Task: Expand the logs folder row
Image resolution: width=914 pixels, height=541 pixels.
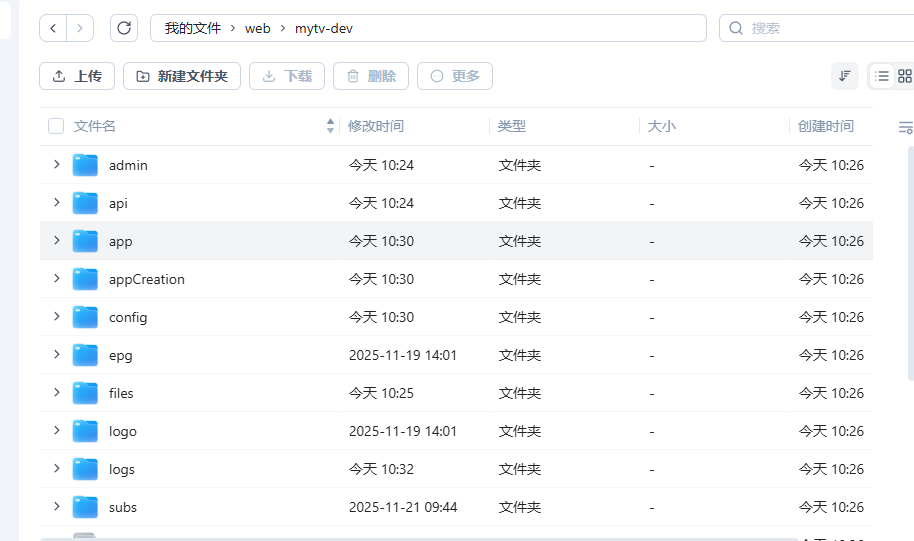Action: 57,468
